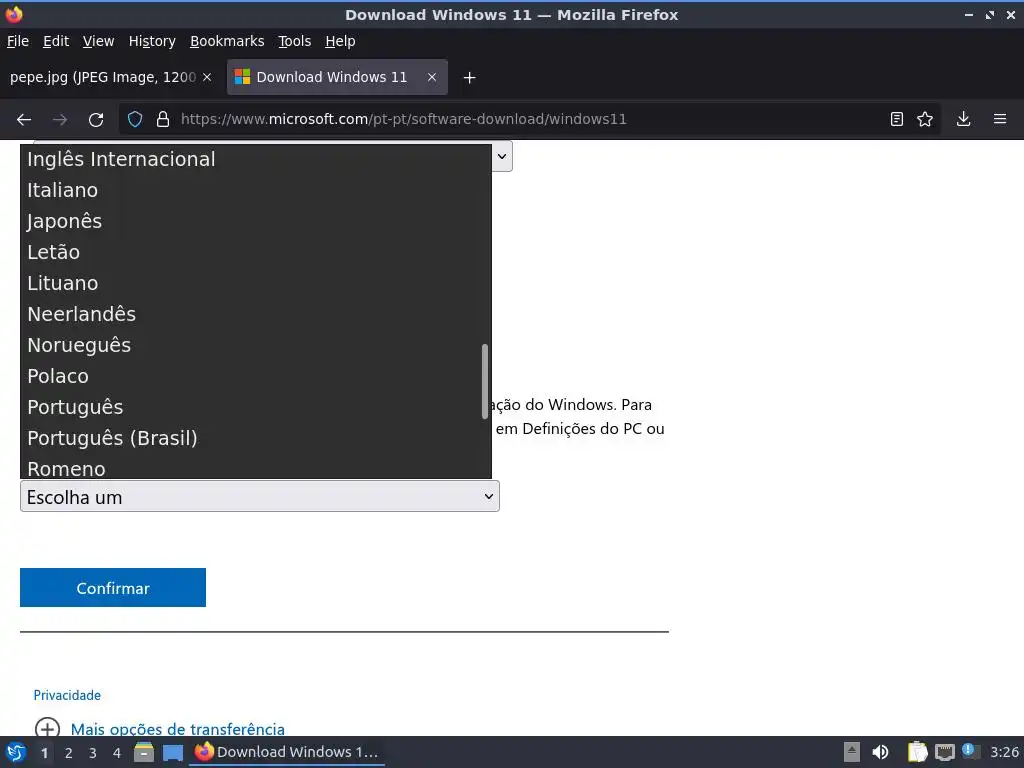Image resolution: width=1024 pixels, height=768 pixels.
Task: Open the File menu
Action: (x=18, y=41)
